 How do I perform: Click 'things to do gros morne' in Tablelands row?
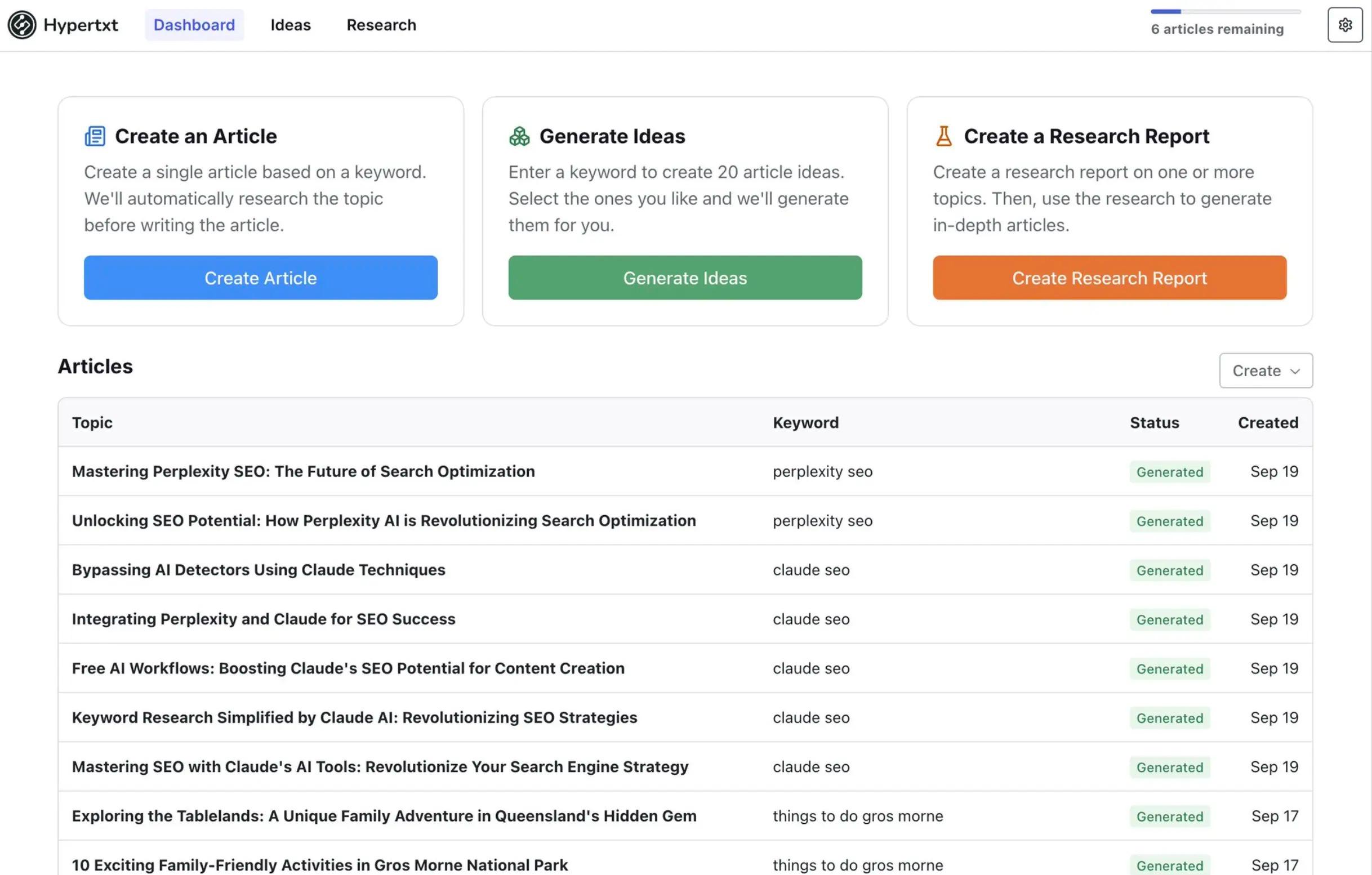pos(857,816)
